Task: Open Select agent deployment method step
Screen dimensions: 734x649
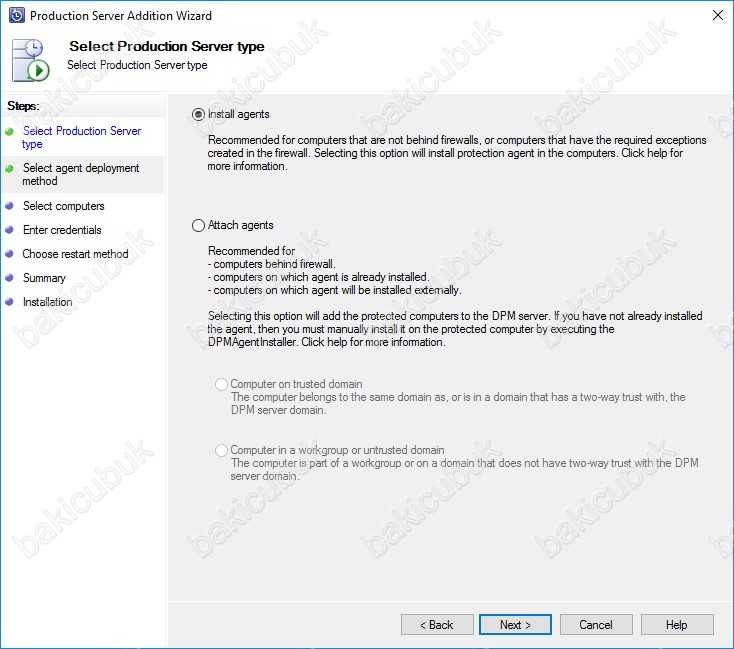Action: pyautogui.click(x=81, y=174)
